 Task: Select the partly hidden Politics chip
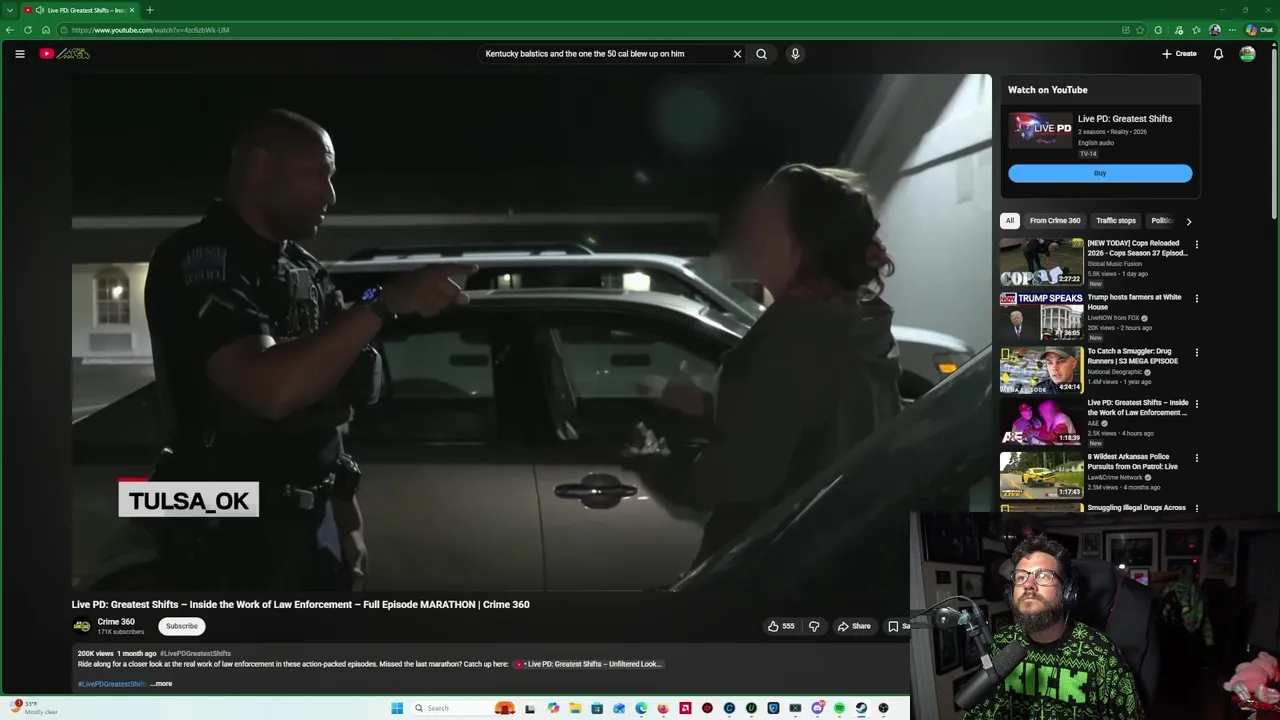point(1160,221)
